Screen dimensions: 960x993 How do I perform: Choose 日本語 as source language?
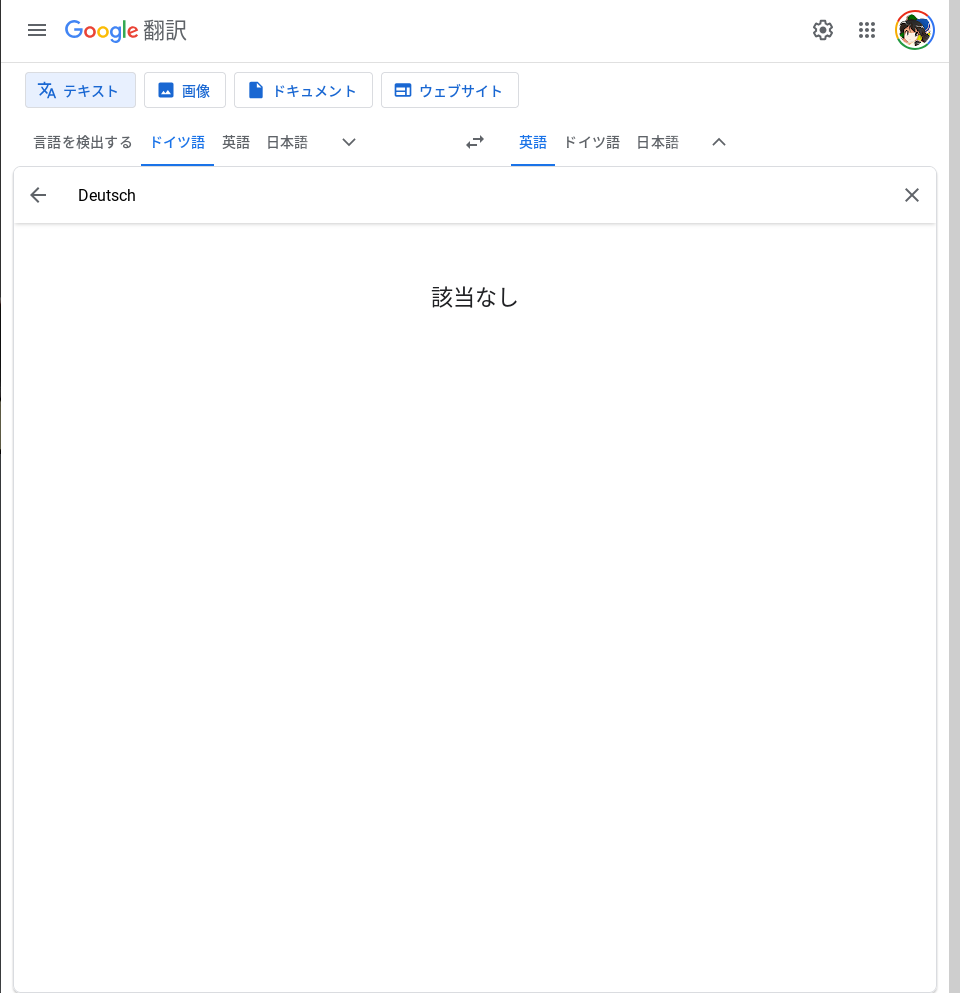coord(287,142)
